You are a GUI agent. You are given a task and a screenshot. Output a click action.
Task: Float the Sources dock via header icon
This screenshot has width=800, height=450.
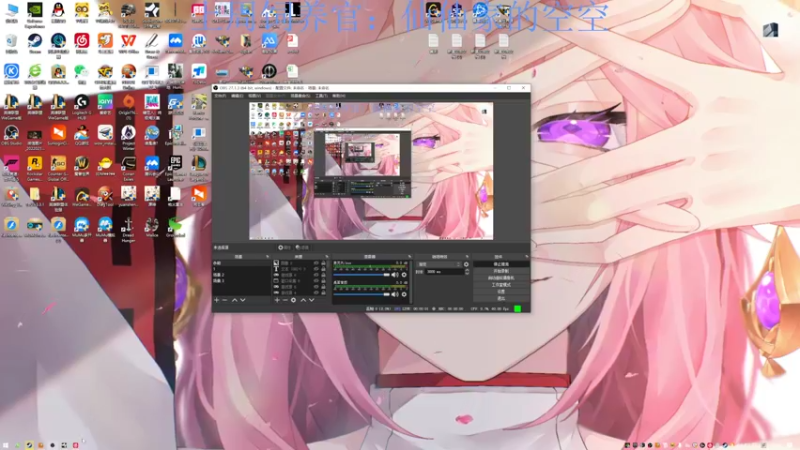[x=327, y=257]
